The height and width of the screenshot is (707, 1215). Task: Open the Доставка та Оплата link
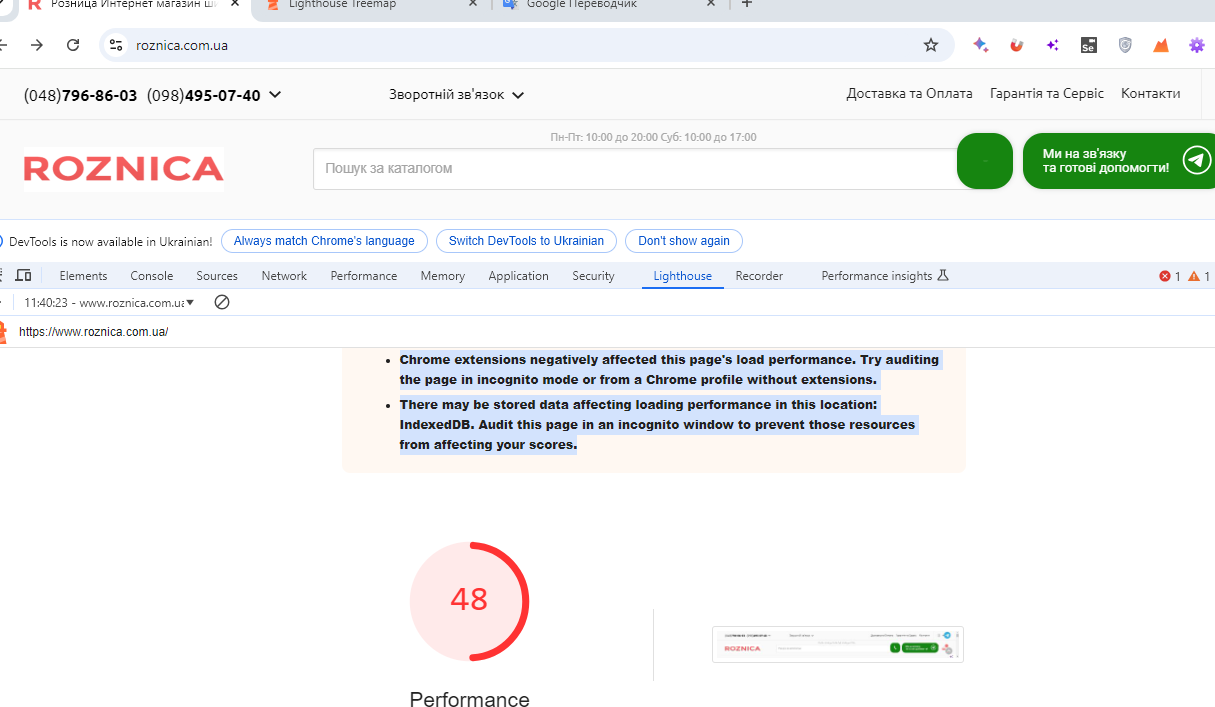(909, 93)
